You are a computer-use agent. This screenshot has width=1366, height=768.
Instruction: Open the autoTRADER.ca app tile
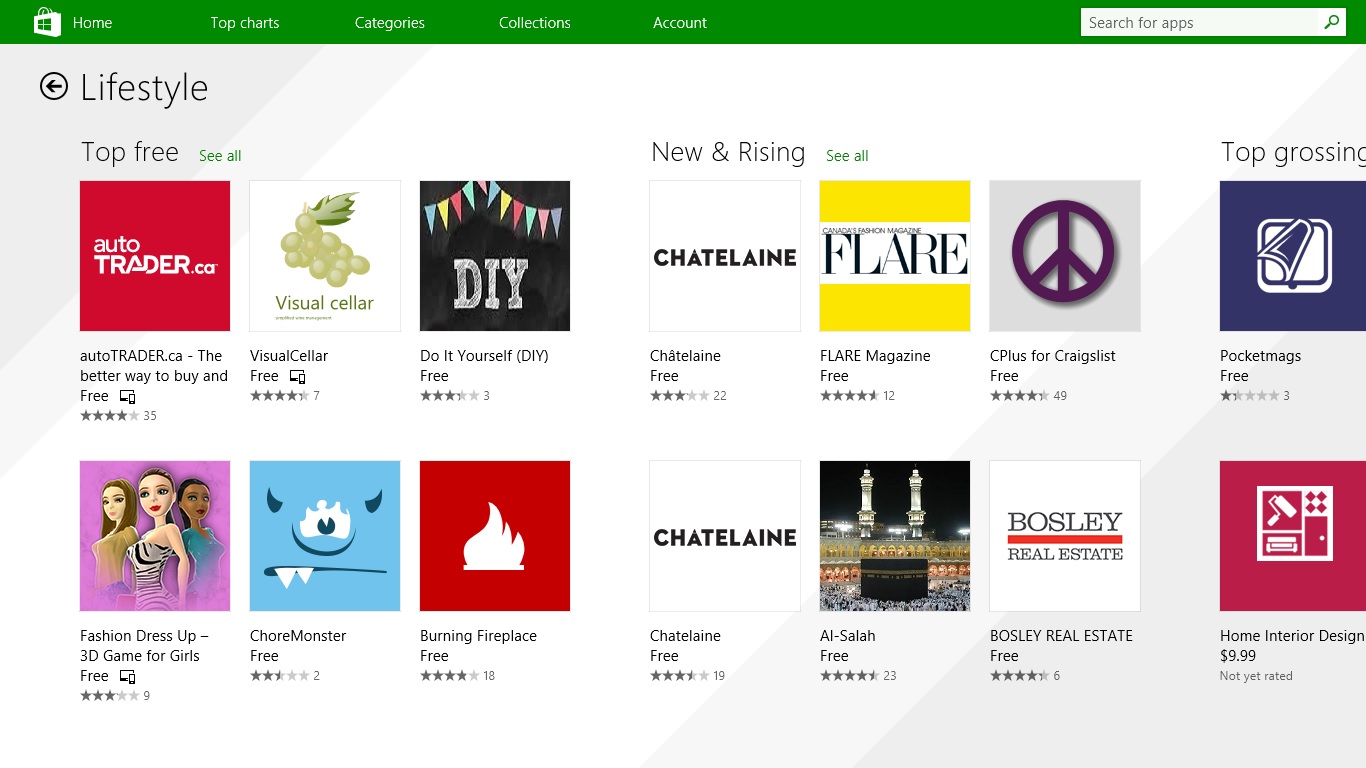(155, 256)
